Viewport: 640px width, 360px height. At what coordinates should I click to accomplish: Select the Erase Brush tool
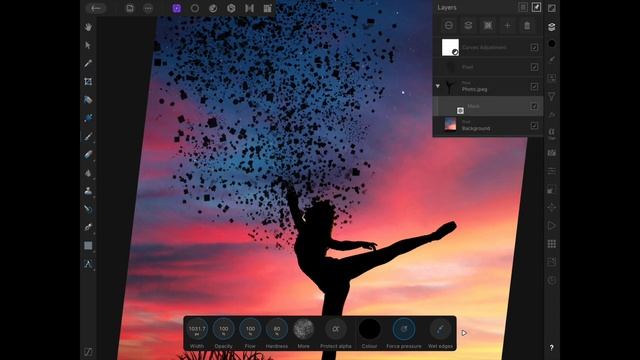point(88,155)
